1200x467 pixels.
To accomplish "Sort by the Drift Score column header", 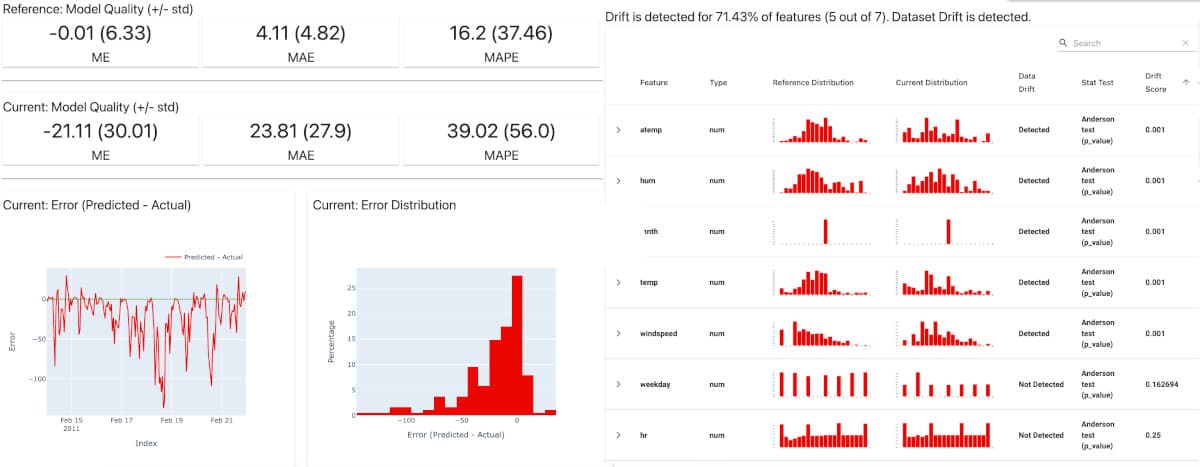I will (x=1155, y=82).
